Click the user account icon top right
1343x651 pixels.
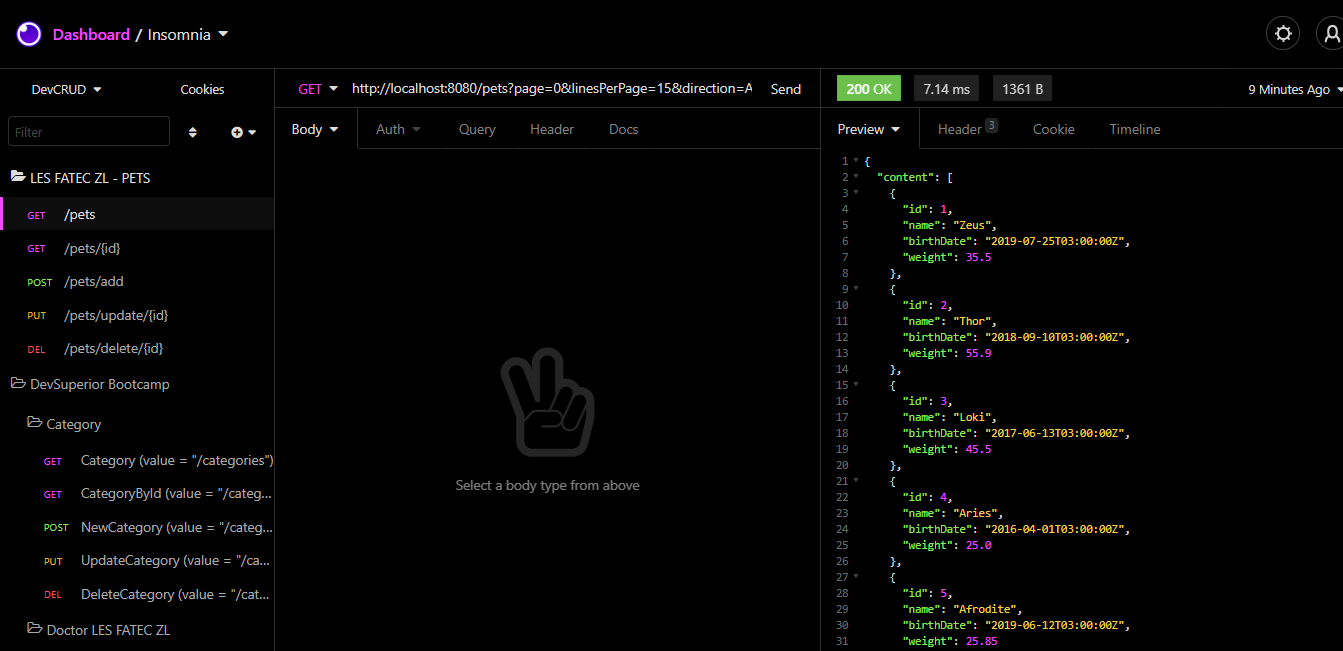pos(1334,33)
